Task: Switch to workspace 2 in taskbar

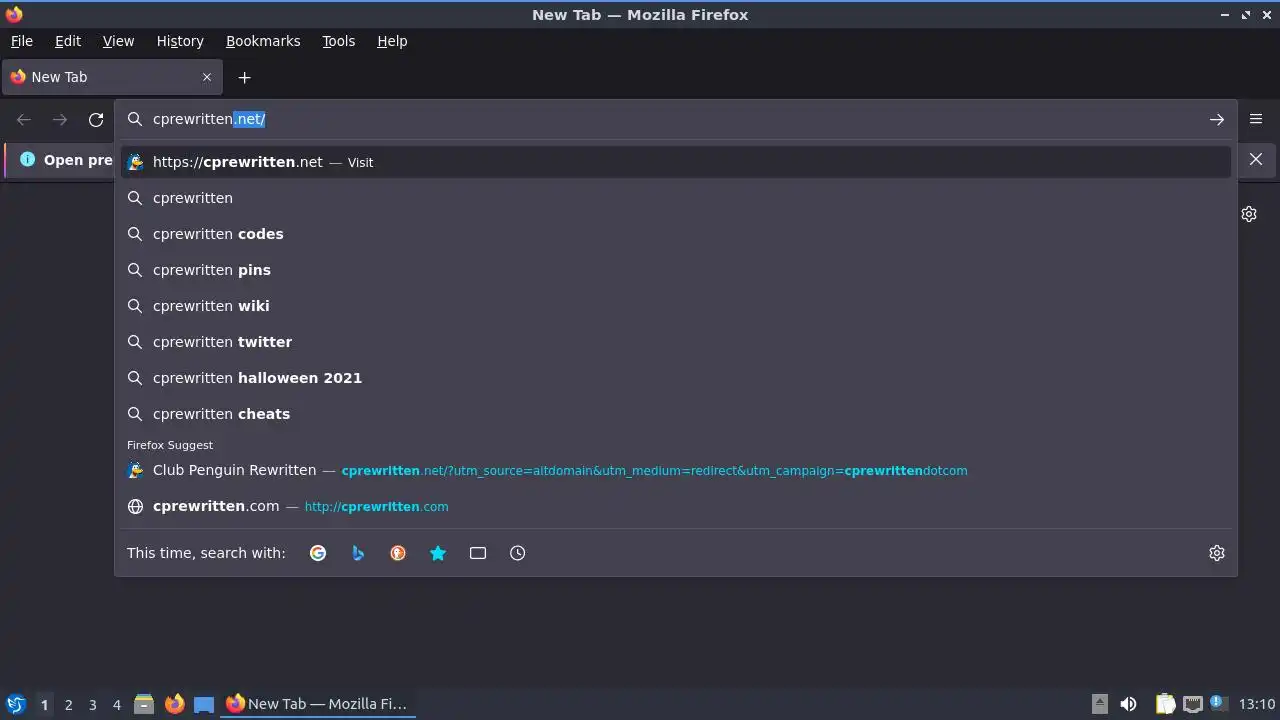Action: [x=68, y=704]
